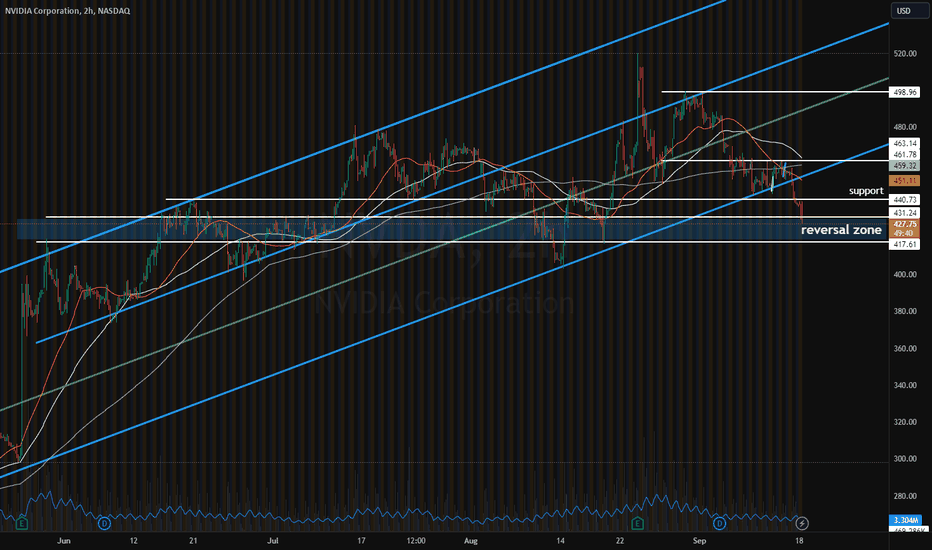
Task: Click the 461.78 price label
Action: coord(904,155)
